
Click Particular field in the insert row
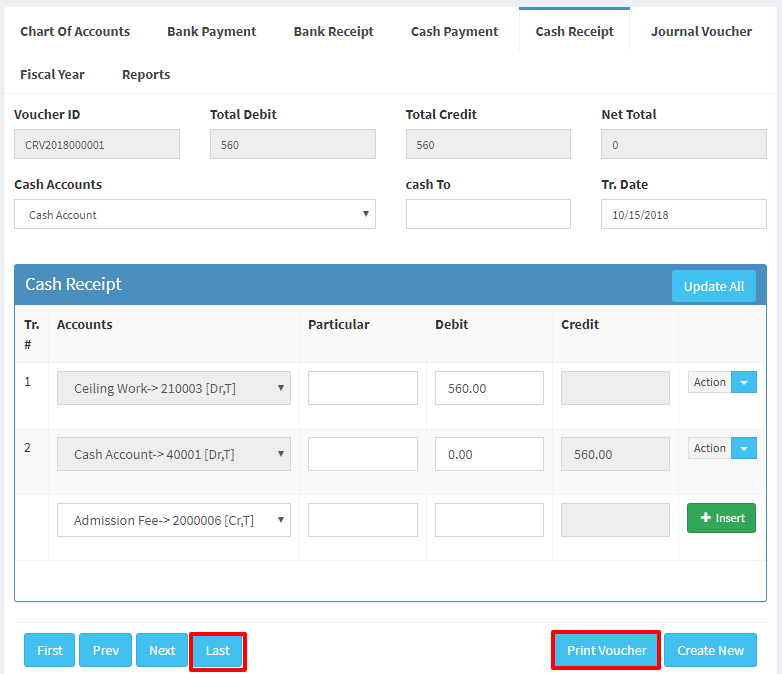pyautogui.click(x=363, y=520)
